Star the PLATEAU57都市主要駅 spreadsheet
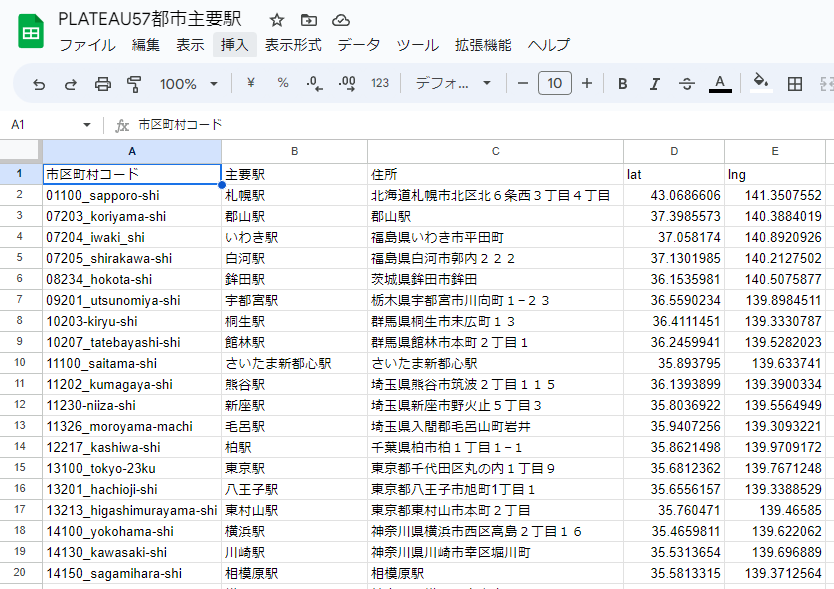Screen dimensions: 834x589 (276, 19)
